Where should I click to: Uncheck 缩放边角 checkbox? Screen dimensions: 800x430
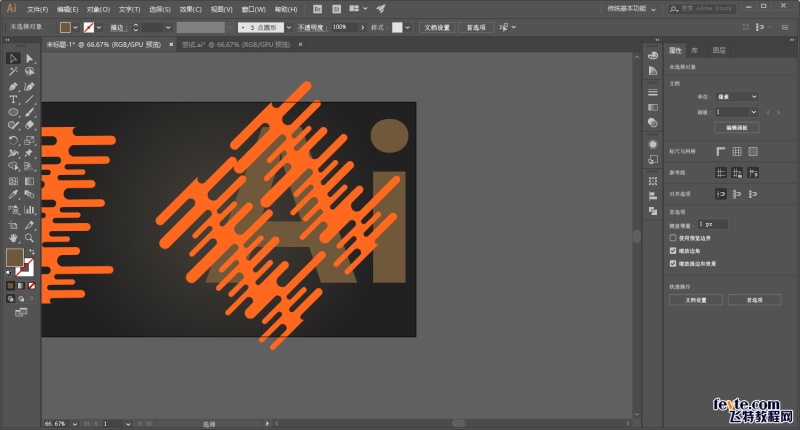(673, 250)
